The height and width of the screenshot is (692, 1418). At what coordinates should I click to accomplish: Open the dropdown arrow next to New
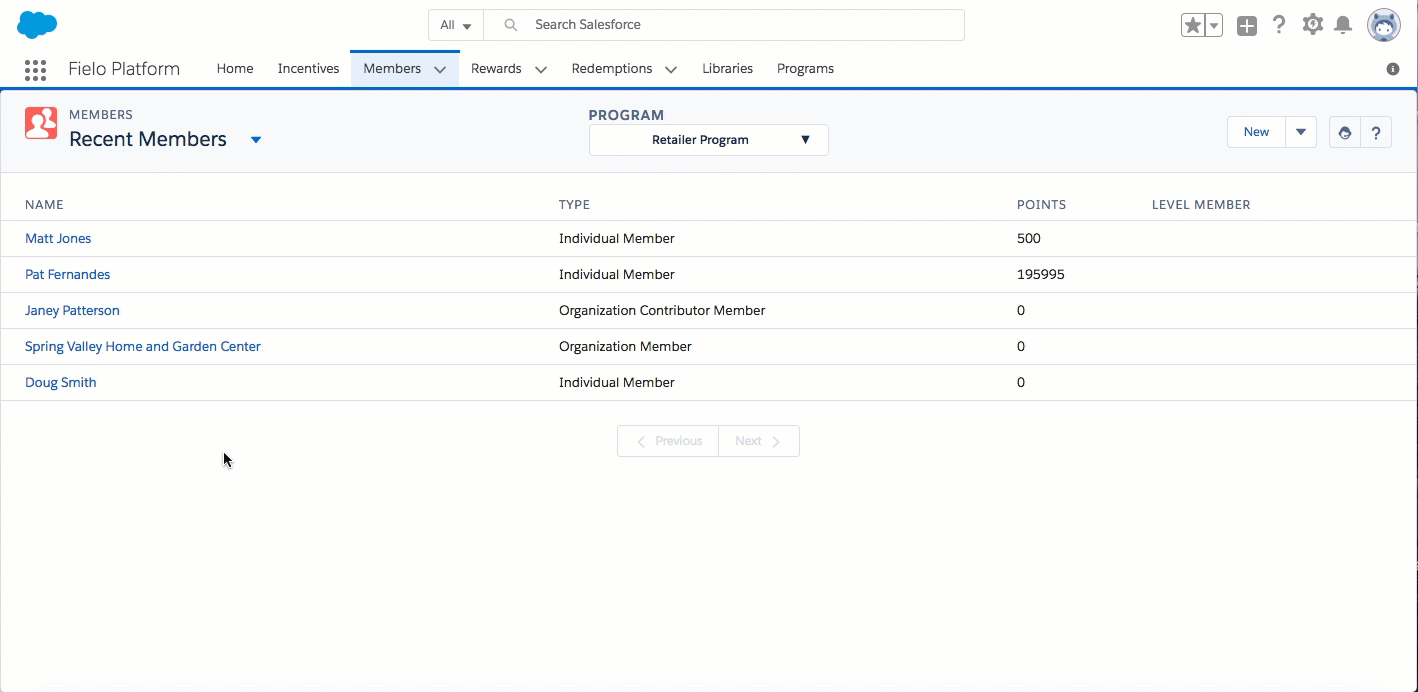point(1301,132)
